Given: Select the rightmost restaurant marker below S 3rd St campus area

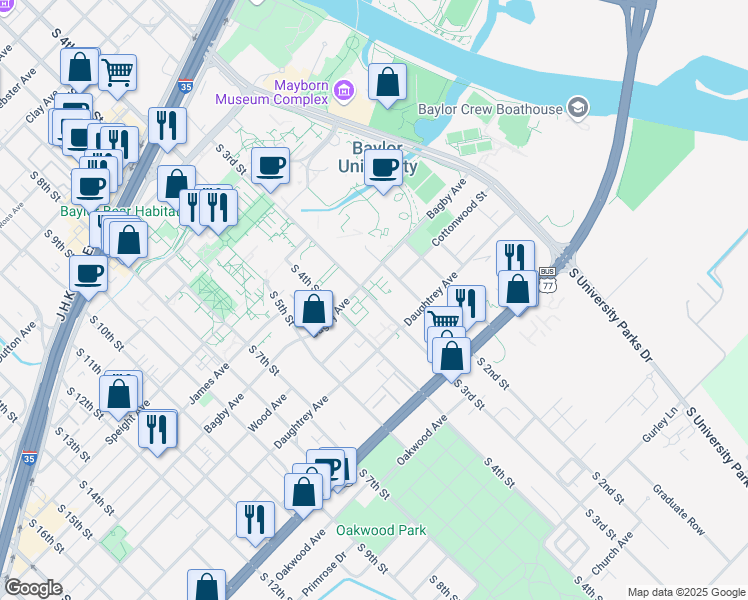Looking at the screenshot, I should click(x=218, y=209).
